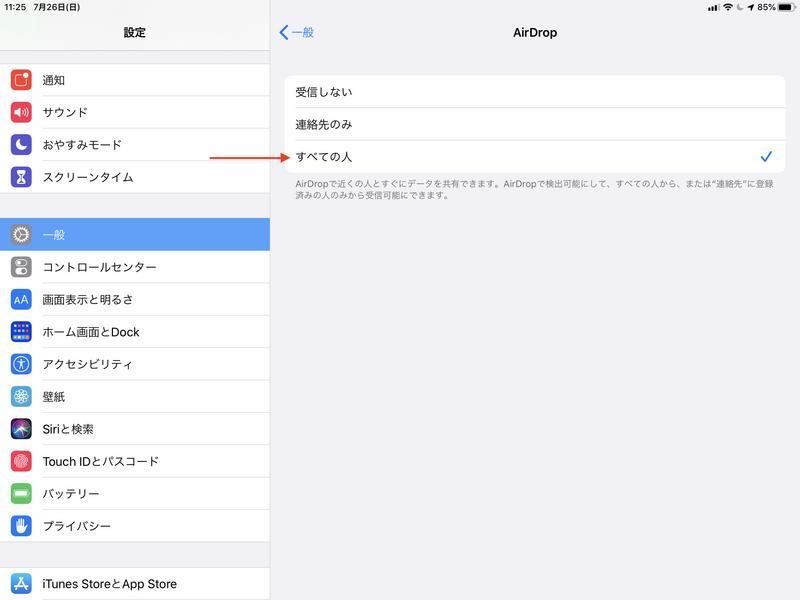Tap the Control Center toggles icon
Viewport: 800px width, 600px height.
(x=21, y=267)
